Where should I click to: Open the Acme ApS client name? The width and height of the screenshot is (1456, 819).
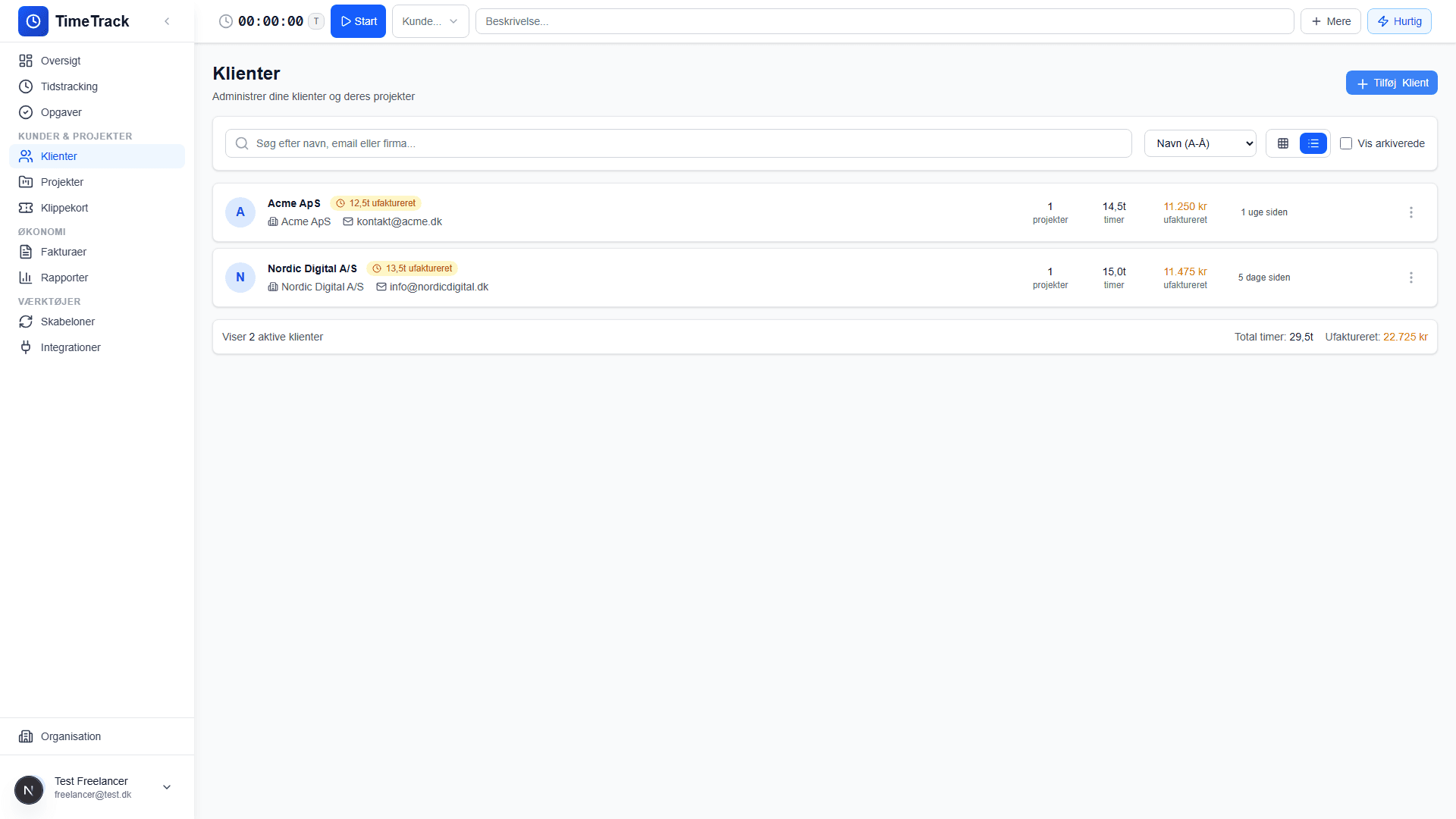tap(294, 203)
